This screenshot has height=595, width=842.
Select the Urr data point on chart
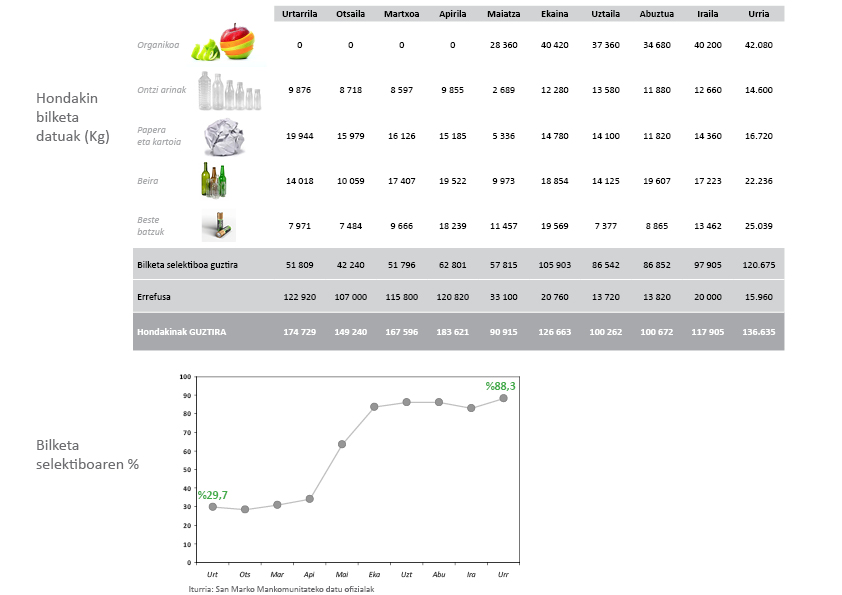(x=503, y=398)
